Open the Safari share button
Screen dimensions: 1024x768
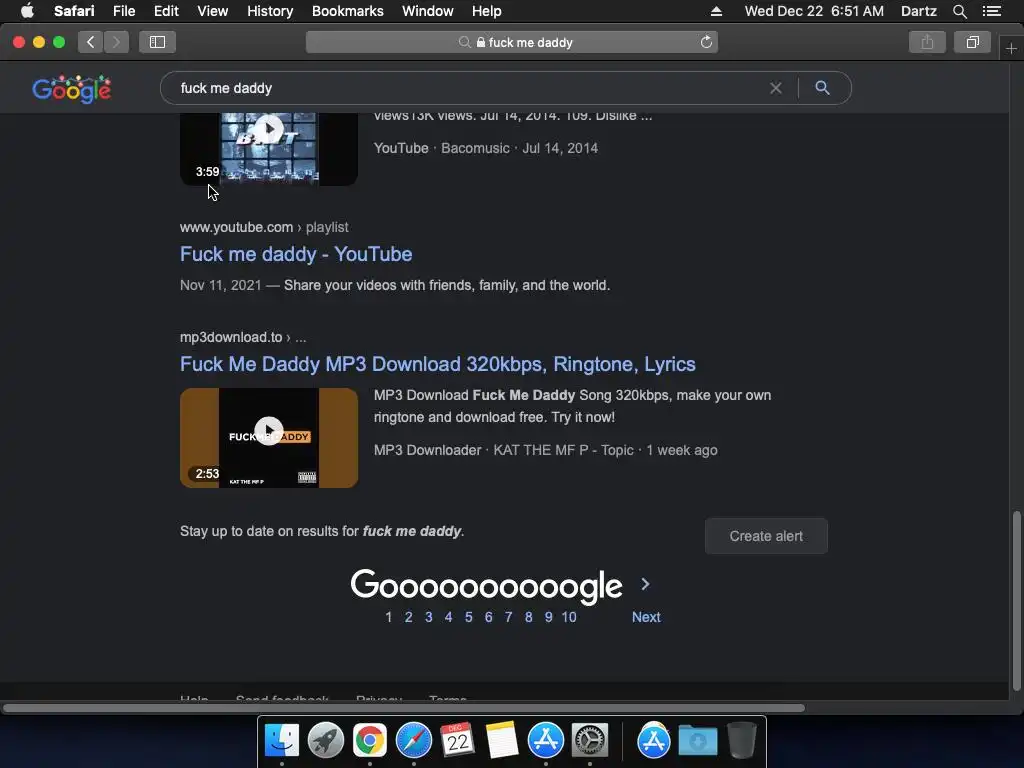click(x=927, y=42)
